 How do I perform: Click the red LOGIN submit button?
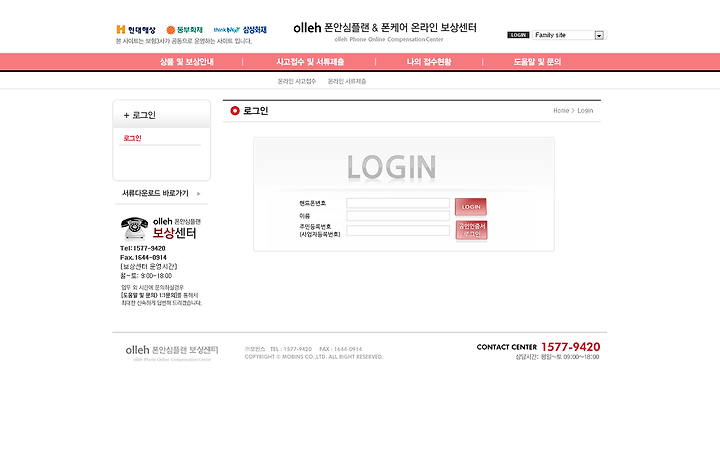pos(471,207)
